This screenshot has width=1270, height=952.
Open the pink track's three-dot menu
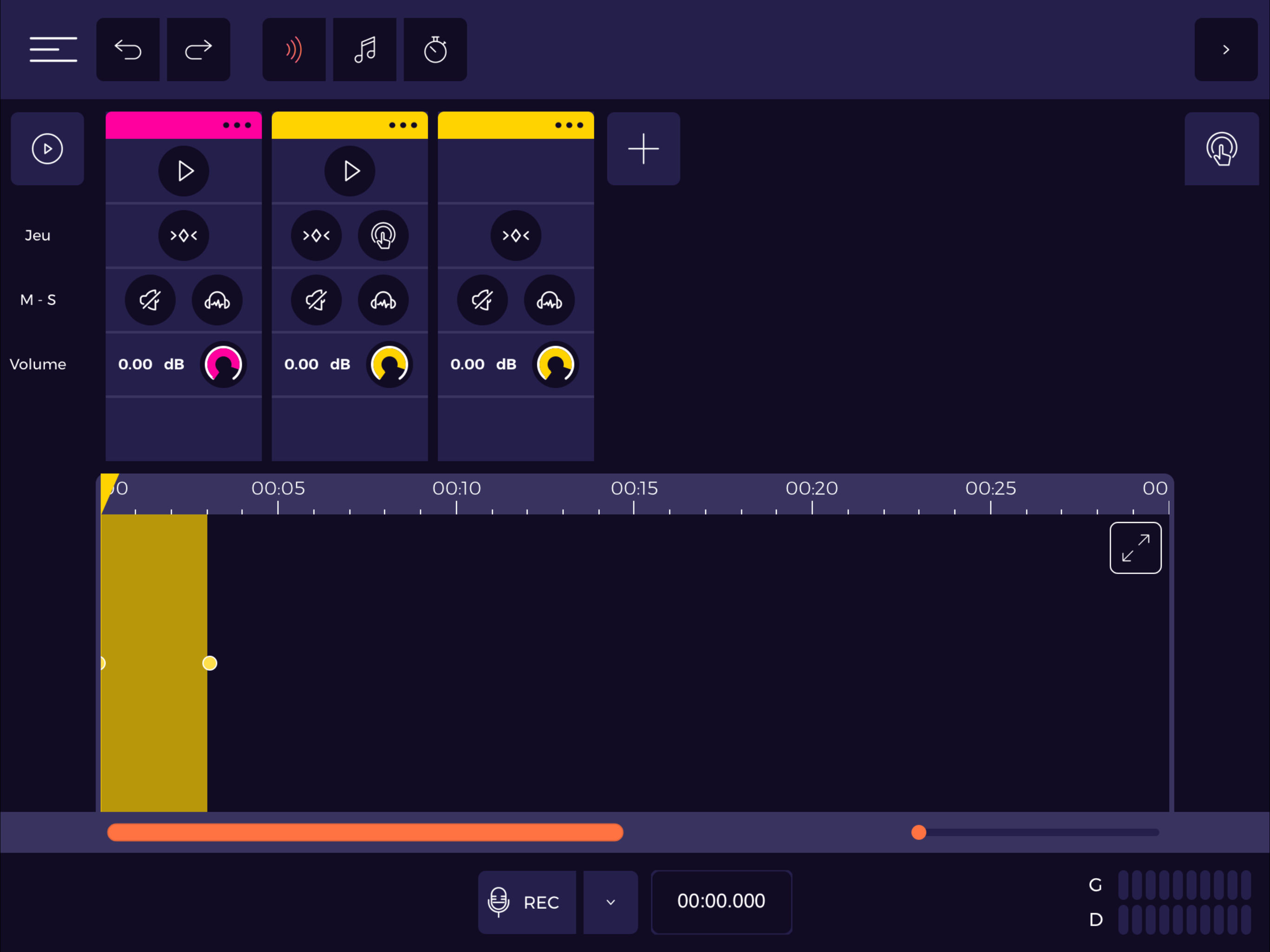click(x=237, y=125)
